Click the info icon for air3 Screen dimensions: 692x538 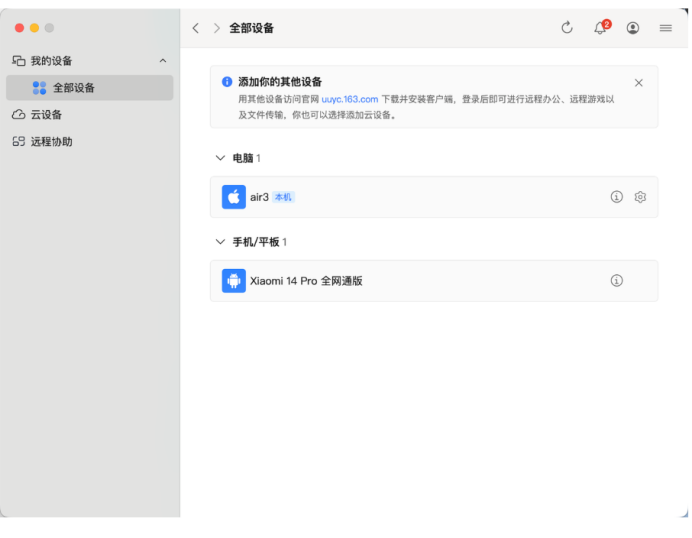pyautogui.click(x=617, y=197)
